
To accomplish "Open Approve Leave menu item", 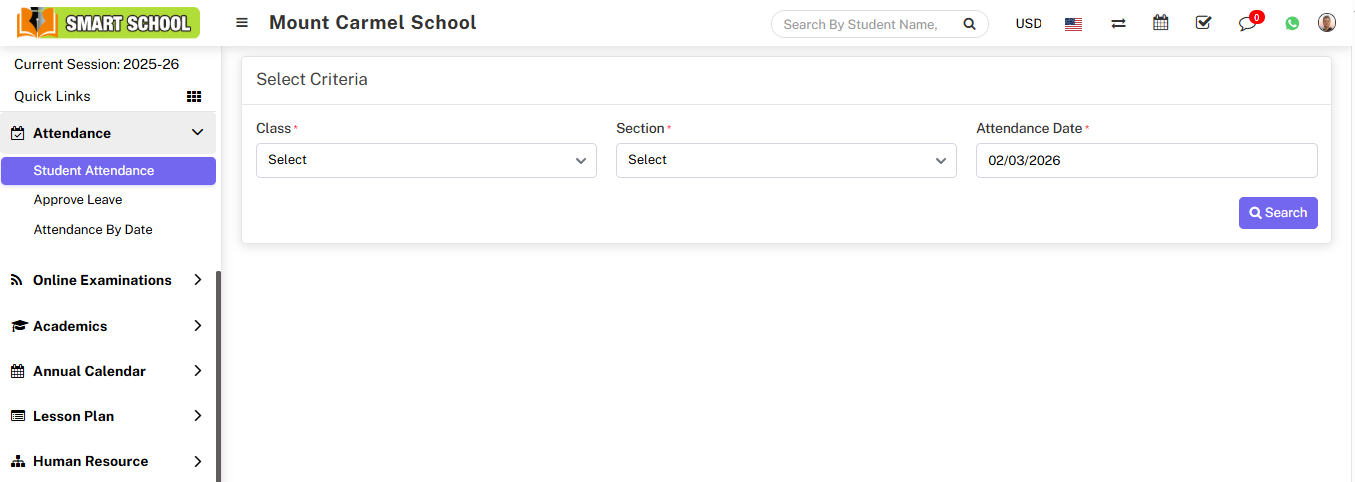I will click(78, 200).
